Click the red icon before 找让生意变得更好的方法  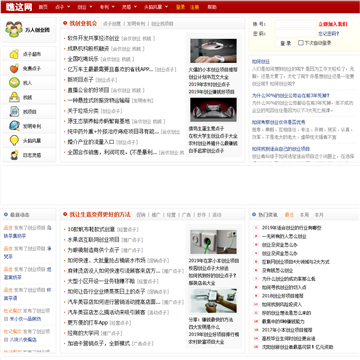pyautogui.click(x=65, y=214)
